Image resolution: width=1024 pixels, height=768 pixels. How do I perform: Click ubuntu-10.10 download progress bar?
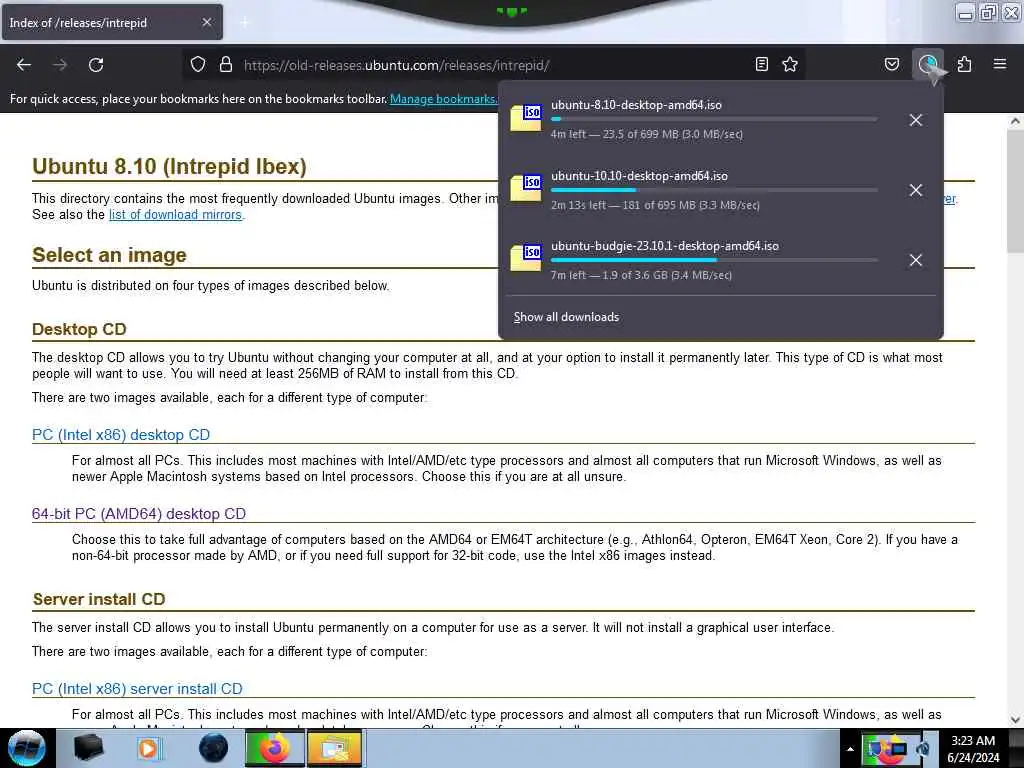pyautogui.click(x=714, y=190)
